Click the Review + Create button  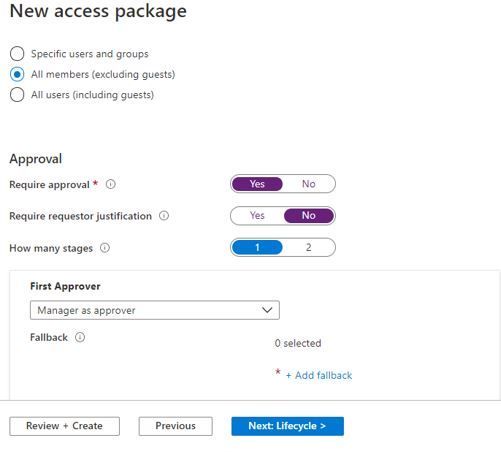(64, 426)
